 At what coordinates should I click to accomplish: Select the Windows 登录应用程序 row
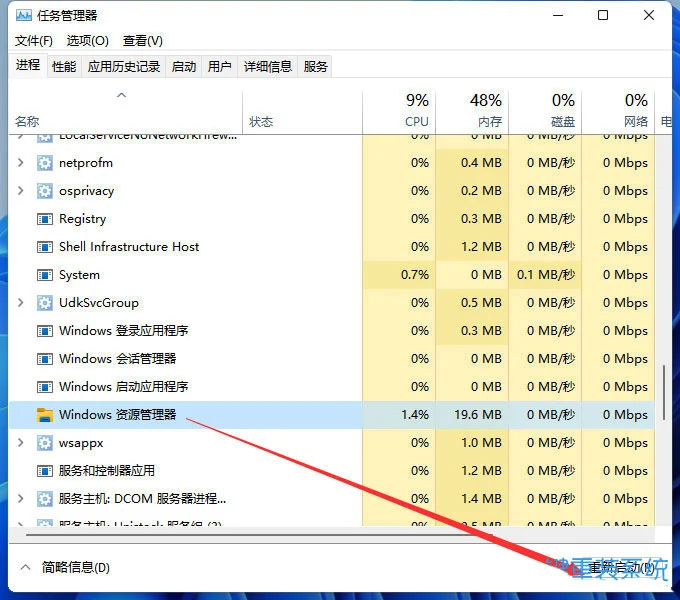pos(332,331)
